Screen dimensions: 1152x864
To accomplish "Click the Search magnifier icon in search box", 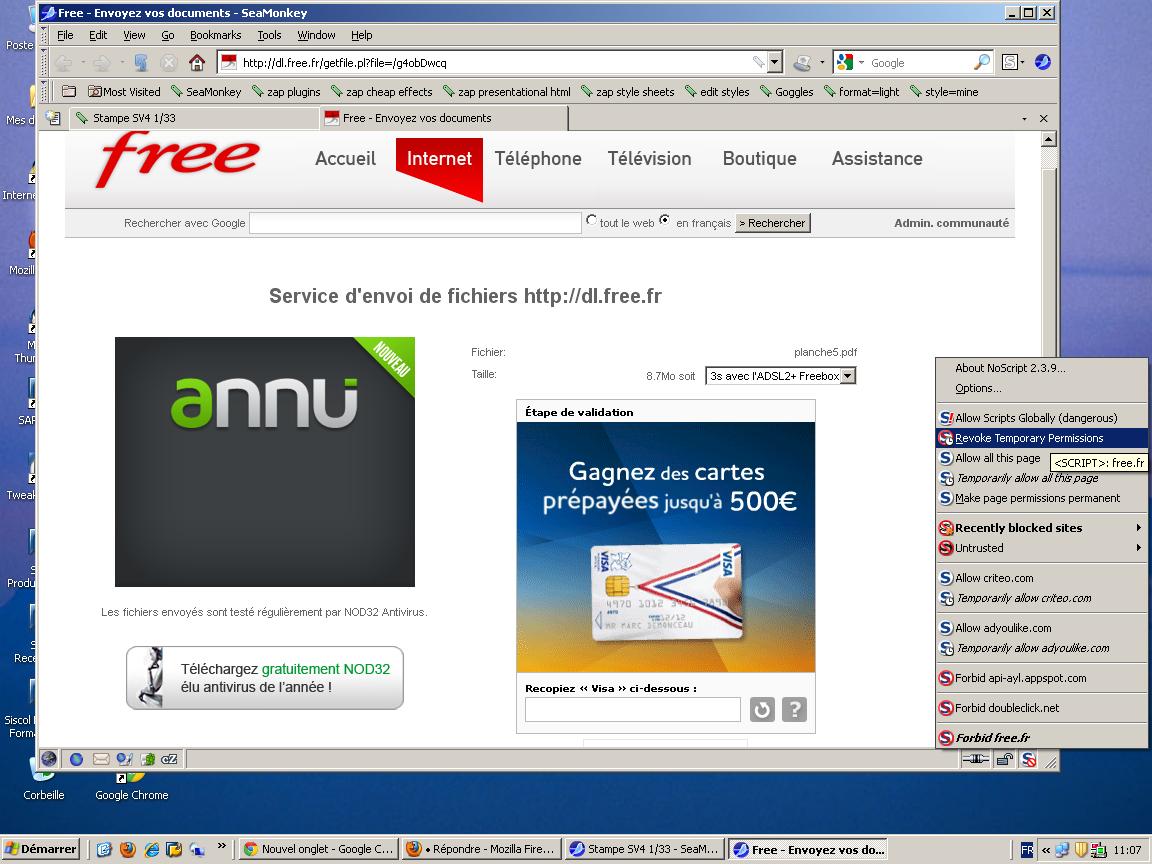I will 981,62.
